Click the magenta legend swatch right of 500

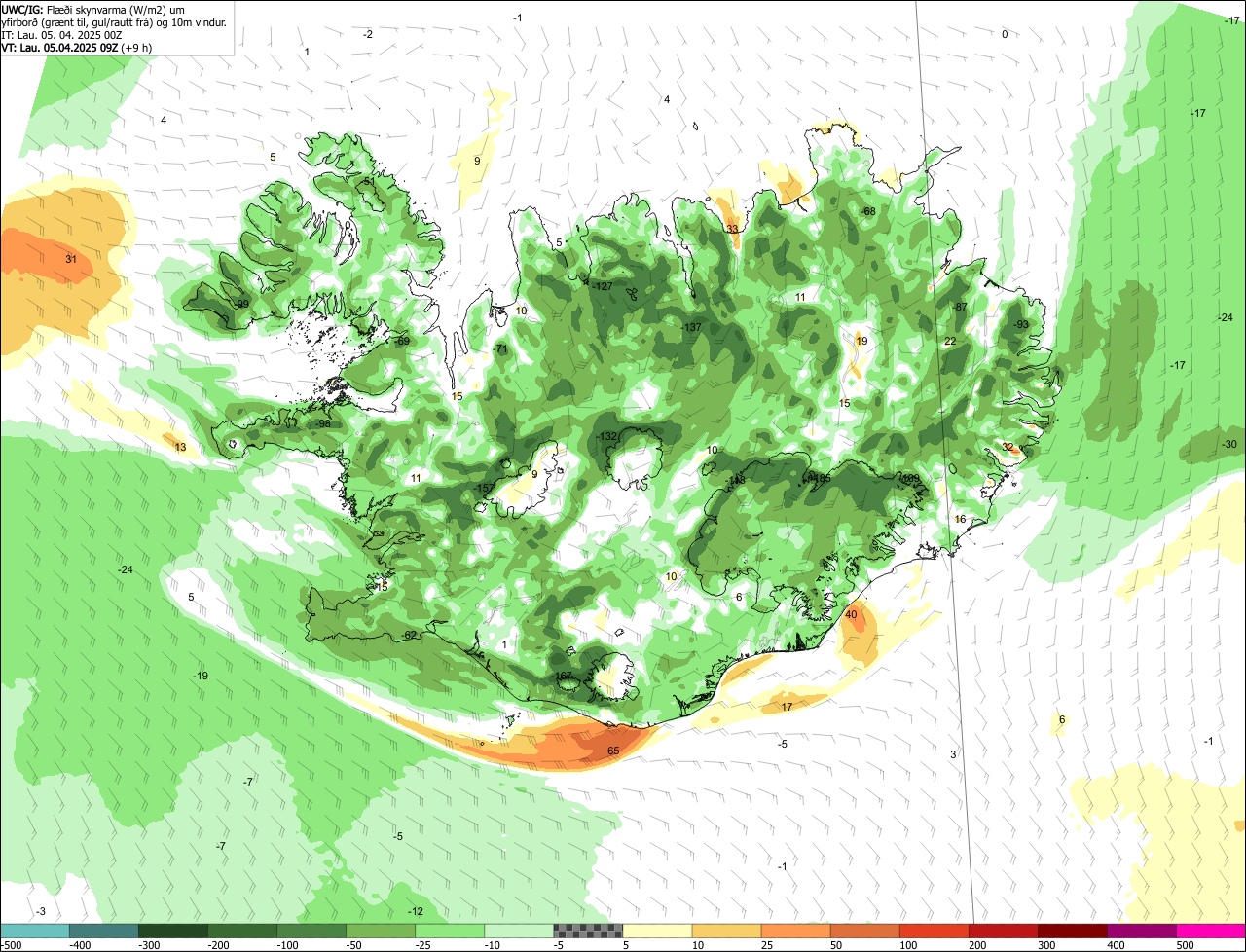1211,932
